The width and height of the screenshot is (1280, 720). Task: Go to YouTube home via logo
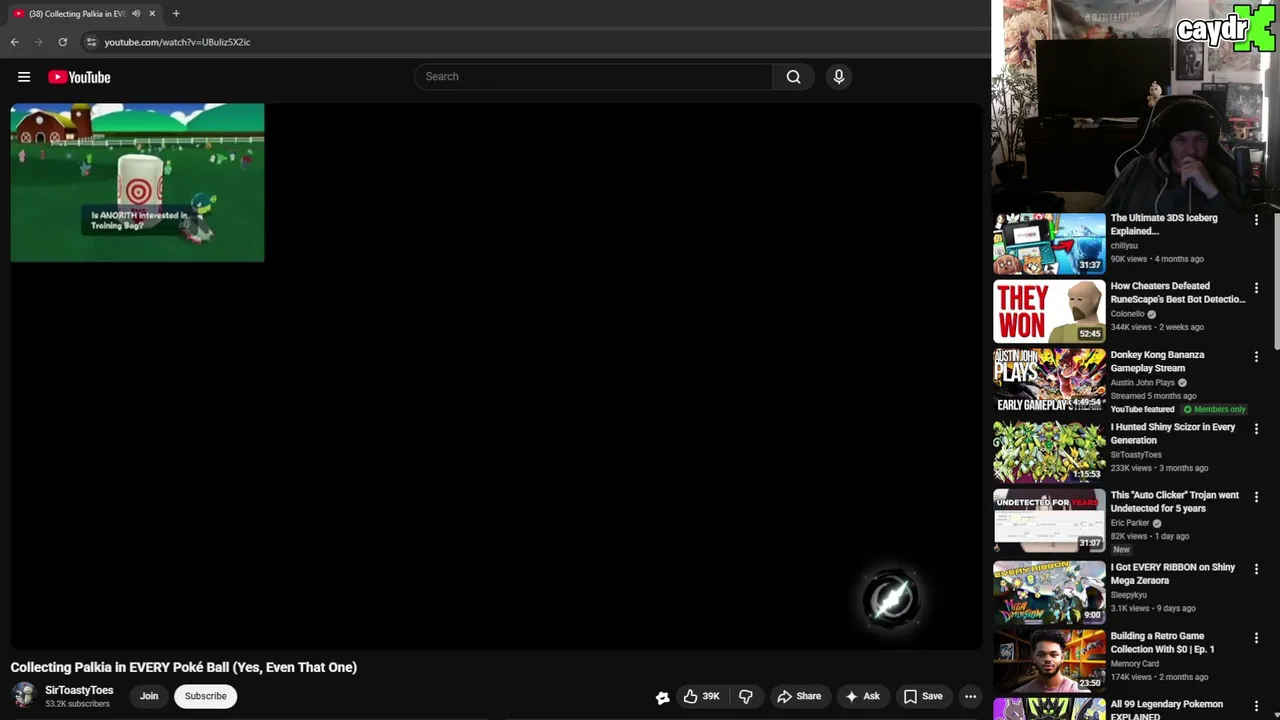79,77
